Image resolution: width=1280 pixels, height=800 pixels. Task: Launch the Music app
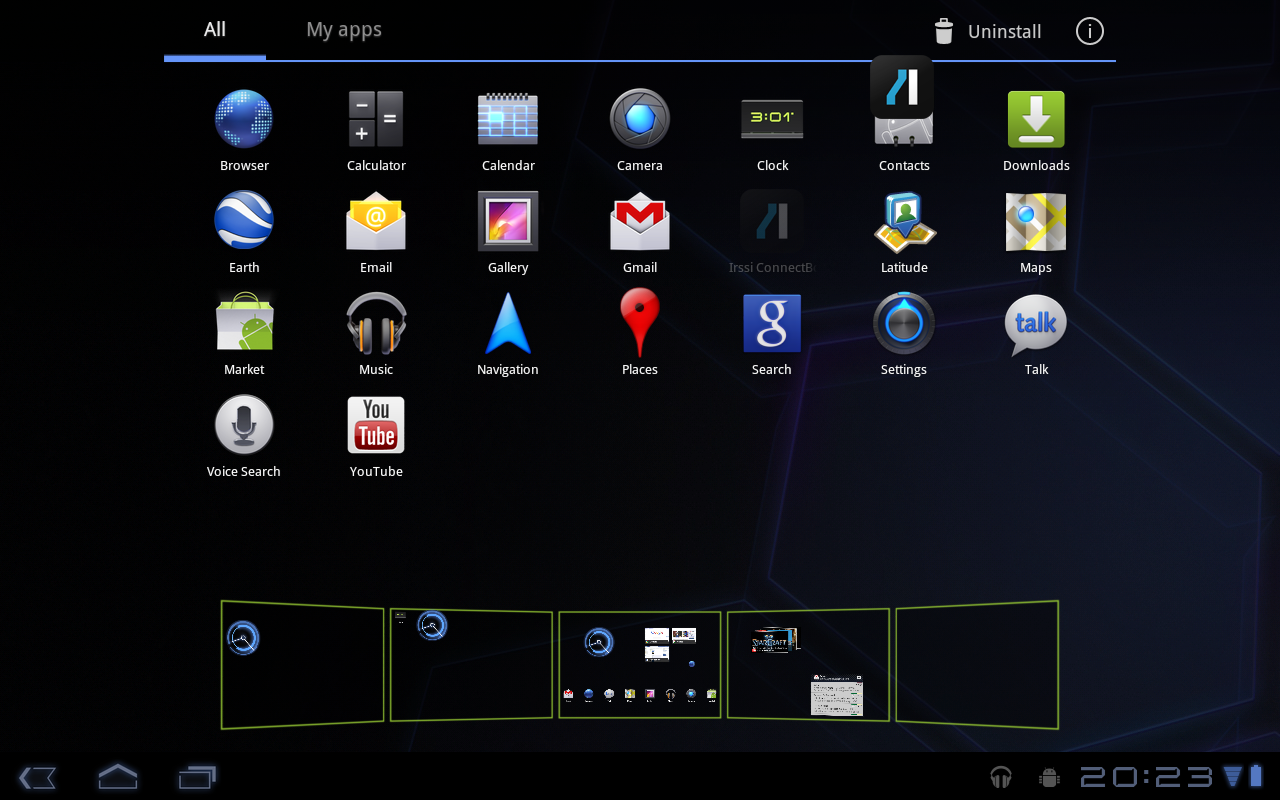[376, 334]
